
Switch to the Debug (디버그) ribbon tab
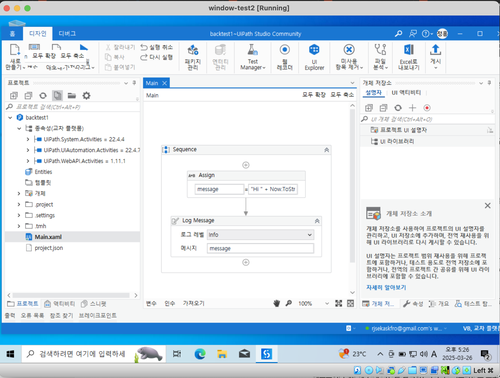click(67, 34)
